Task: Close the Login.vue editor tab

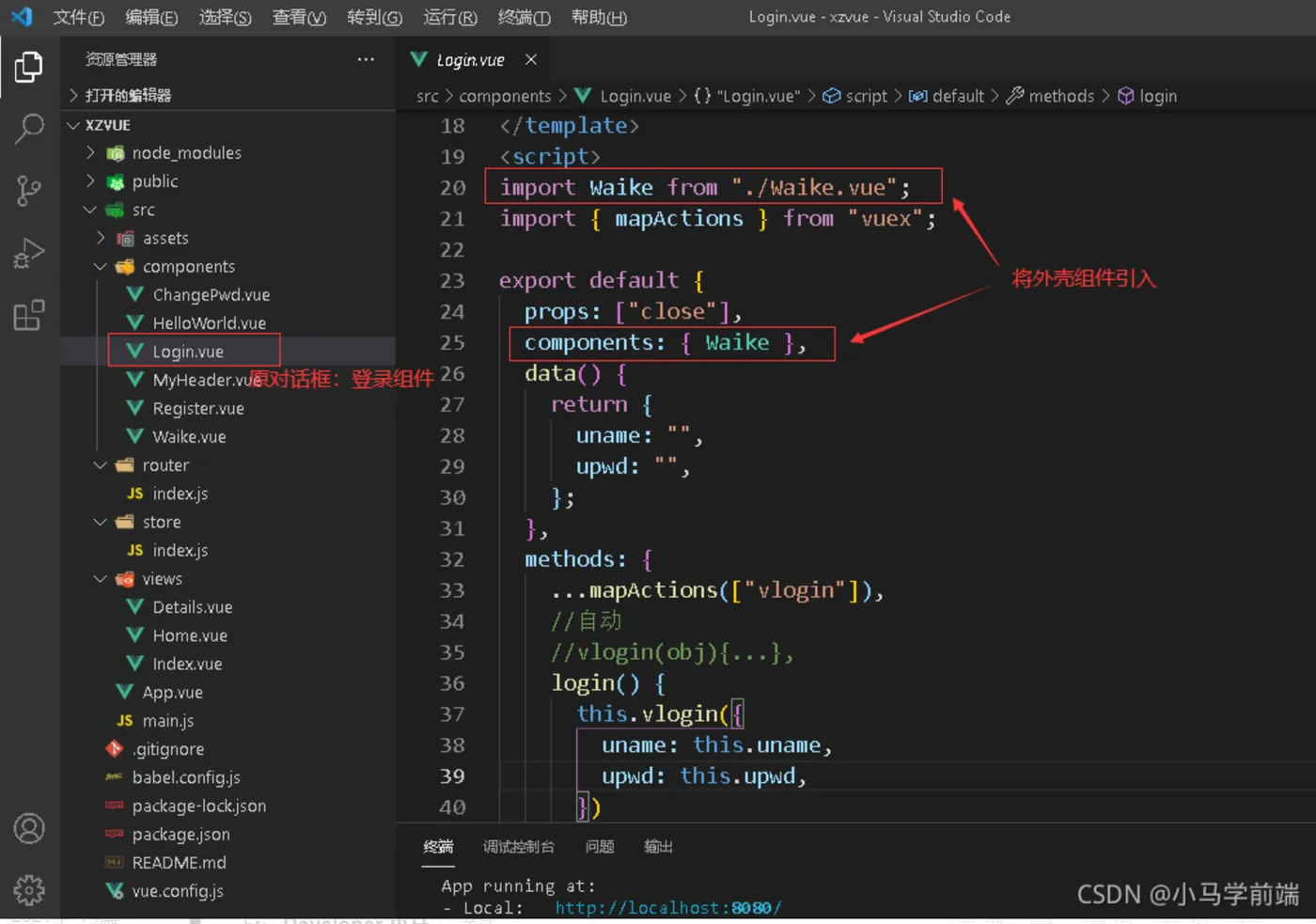Action: tap(531, 59)
